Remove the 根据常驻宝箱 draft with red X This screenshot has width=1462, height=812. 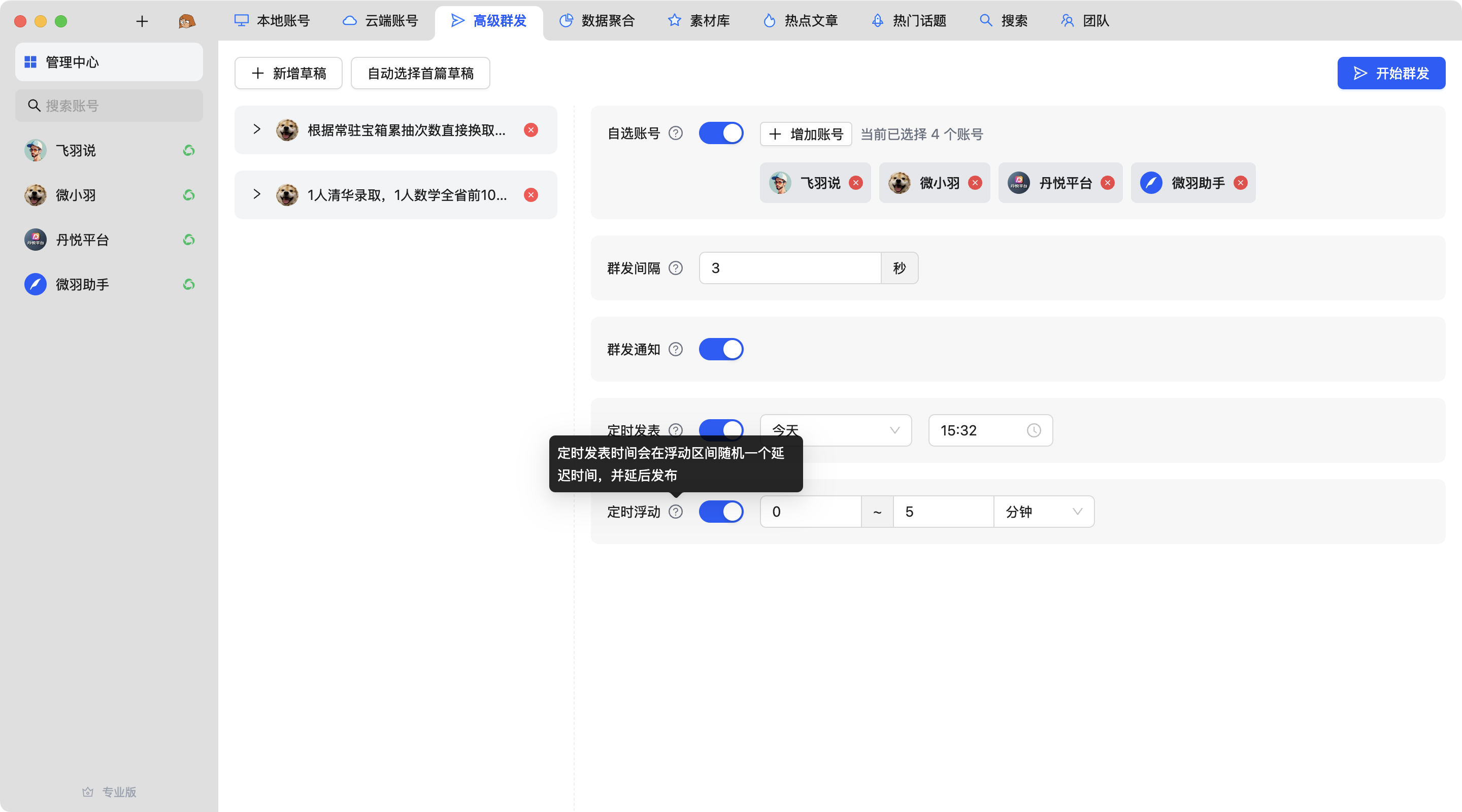[530, 130]
